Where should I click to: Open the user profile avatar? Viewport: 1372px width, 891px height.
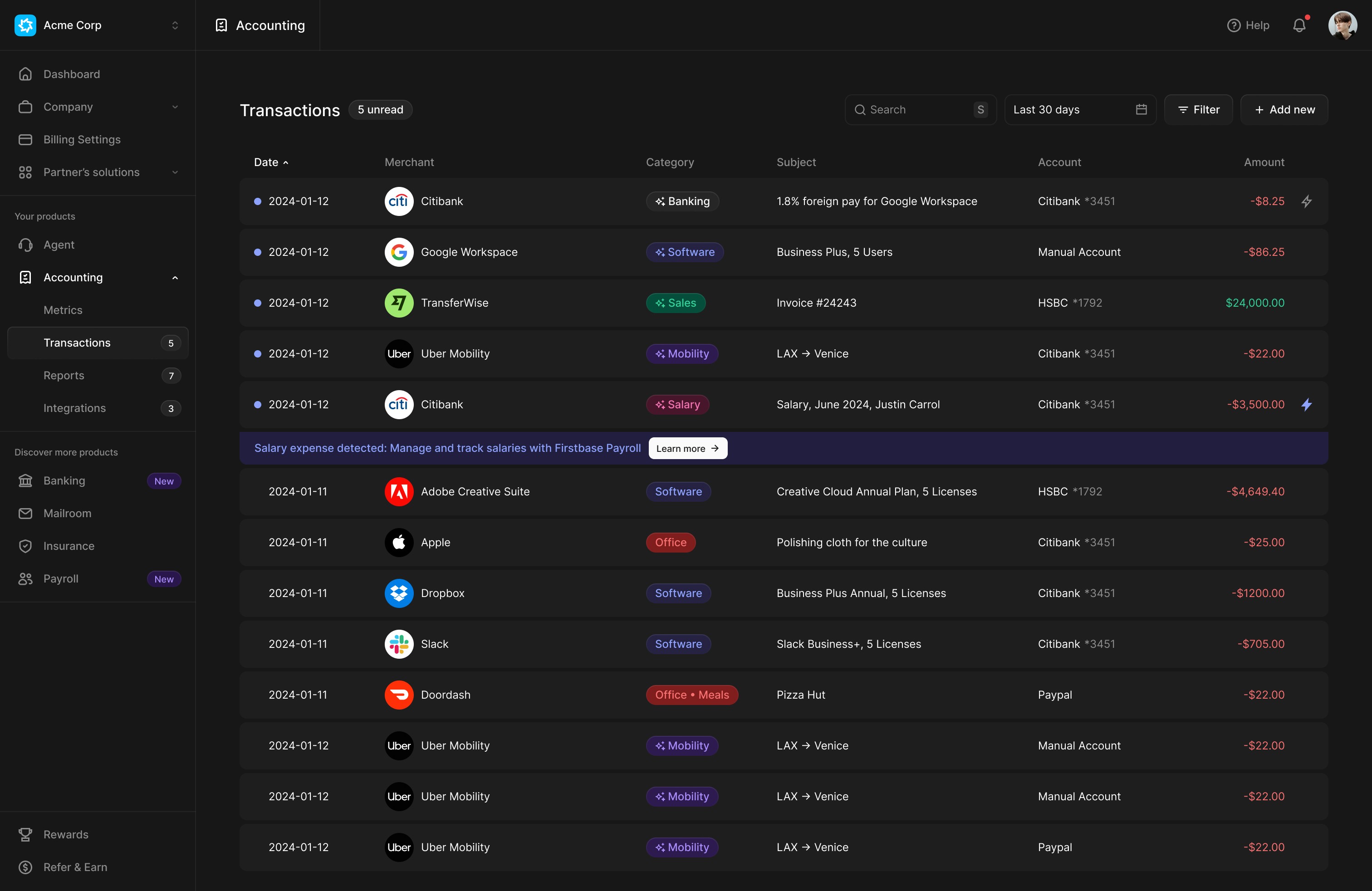(1342, 25)
